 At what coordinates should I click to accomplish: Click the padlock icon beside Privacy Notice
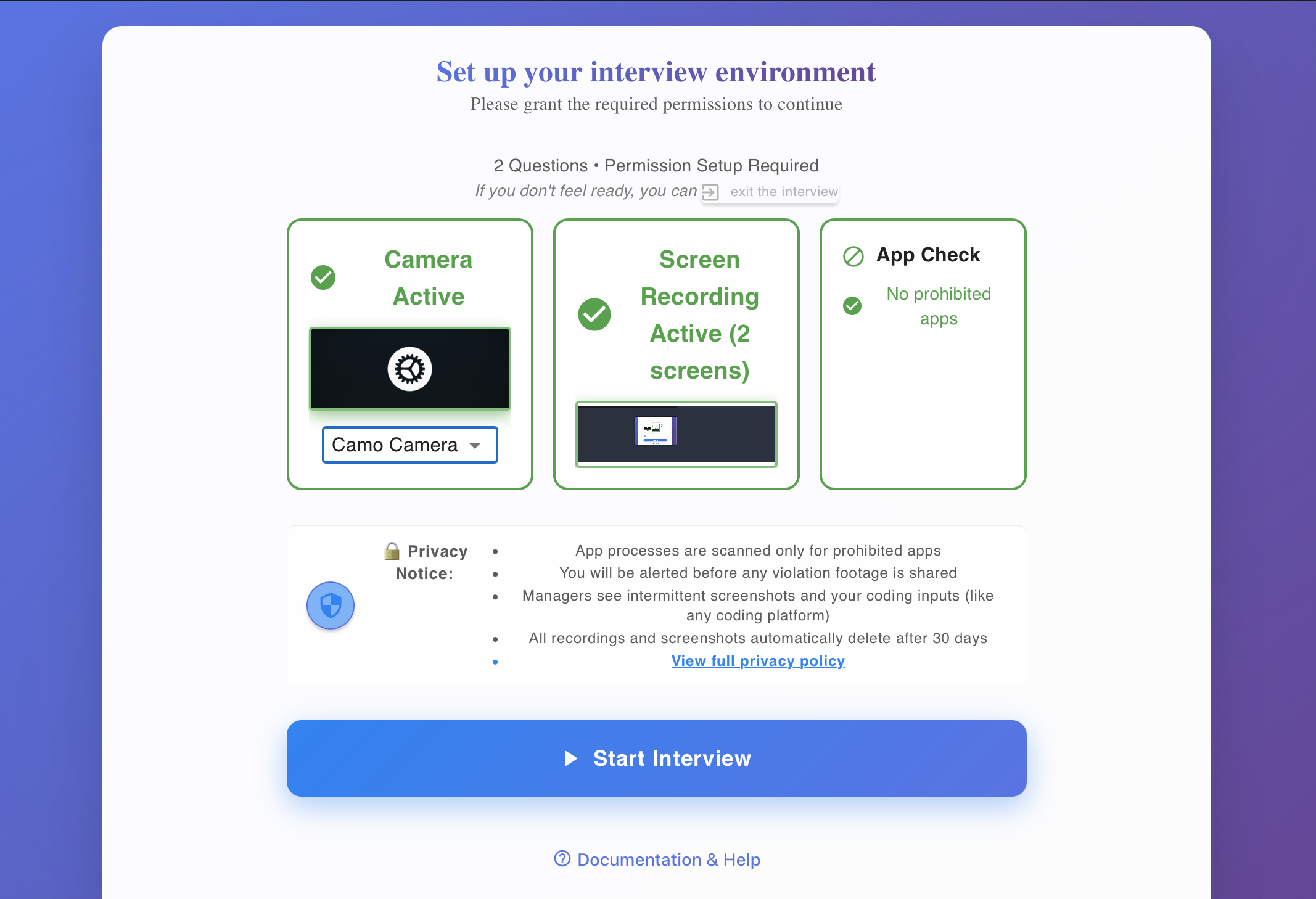pos(392,551)
